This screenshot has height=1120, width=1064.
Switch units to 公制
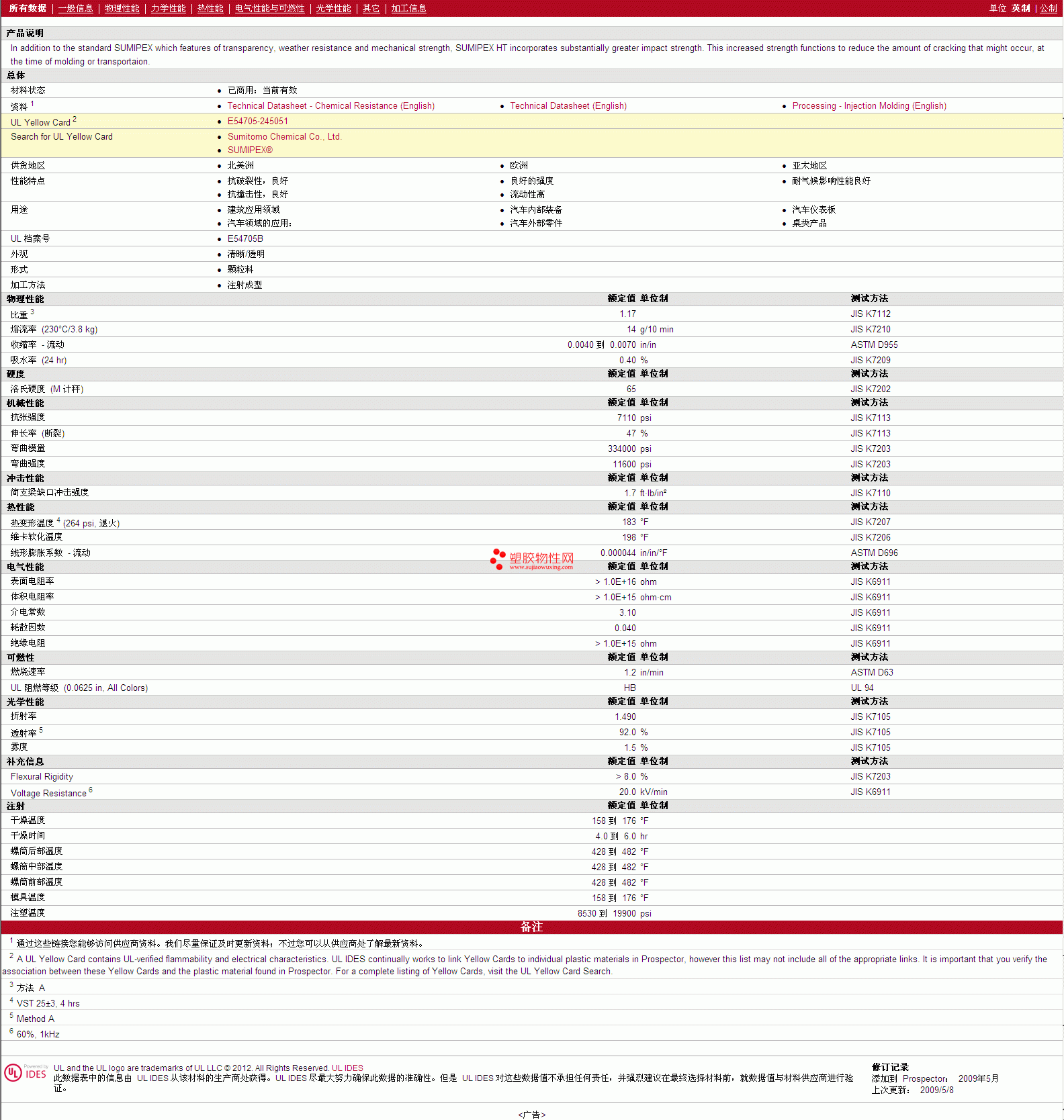tap(1049, 9)
